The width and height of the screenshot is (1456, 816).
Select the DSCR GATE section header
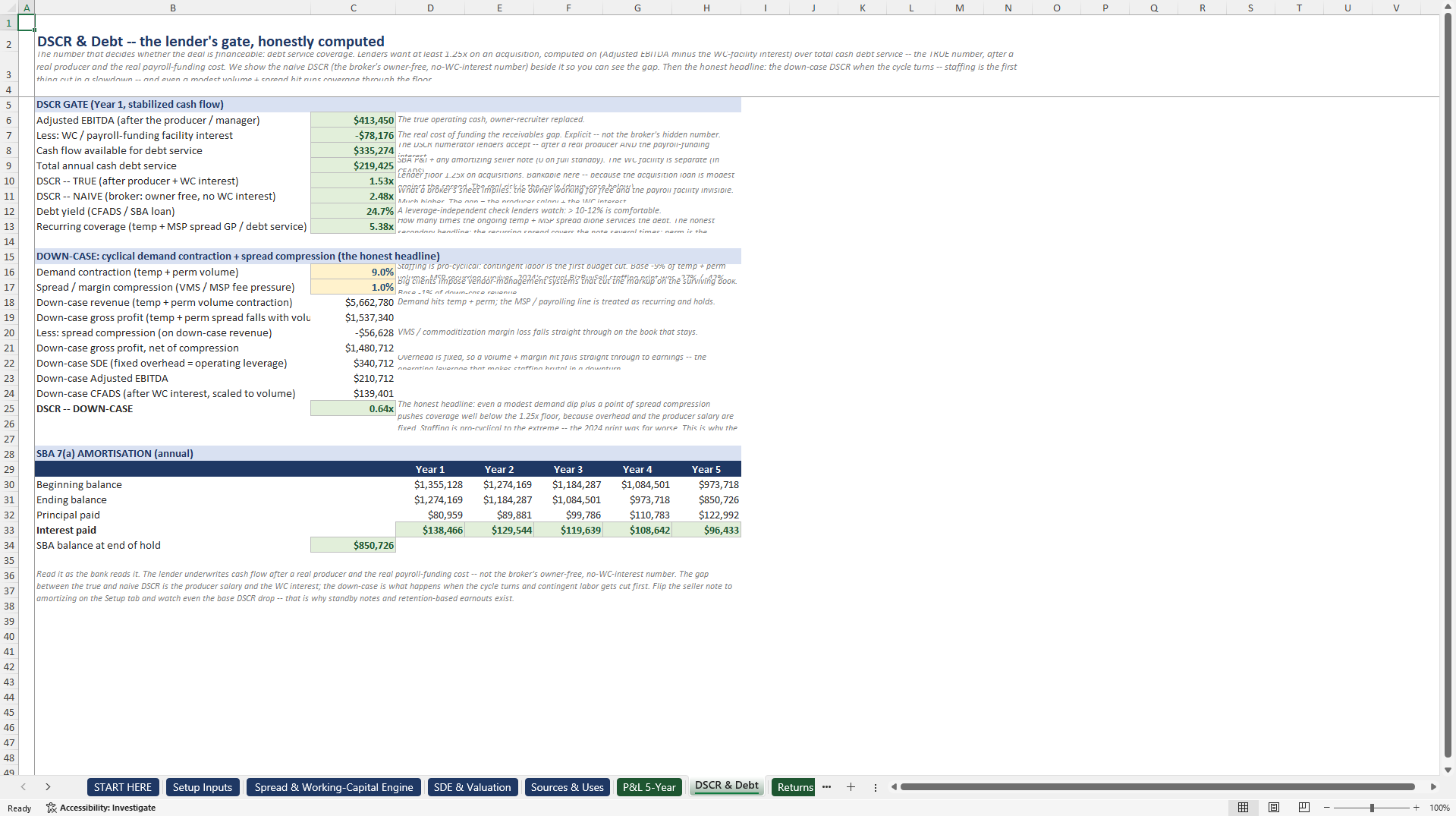click(388, 105)
